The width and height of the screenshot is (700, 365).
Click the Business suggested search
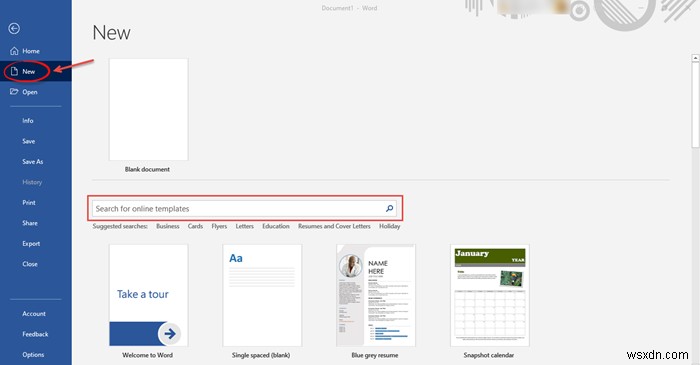tap(168, 226)
